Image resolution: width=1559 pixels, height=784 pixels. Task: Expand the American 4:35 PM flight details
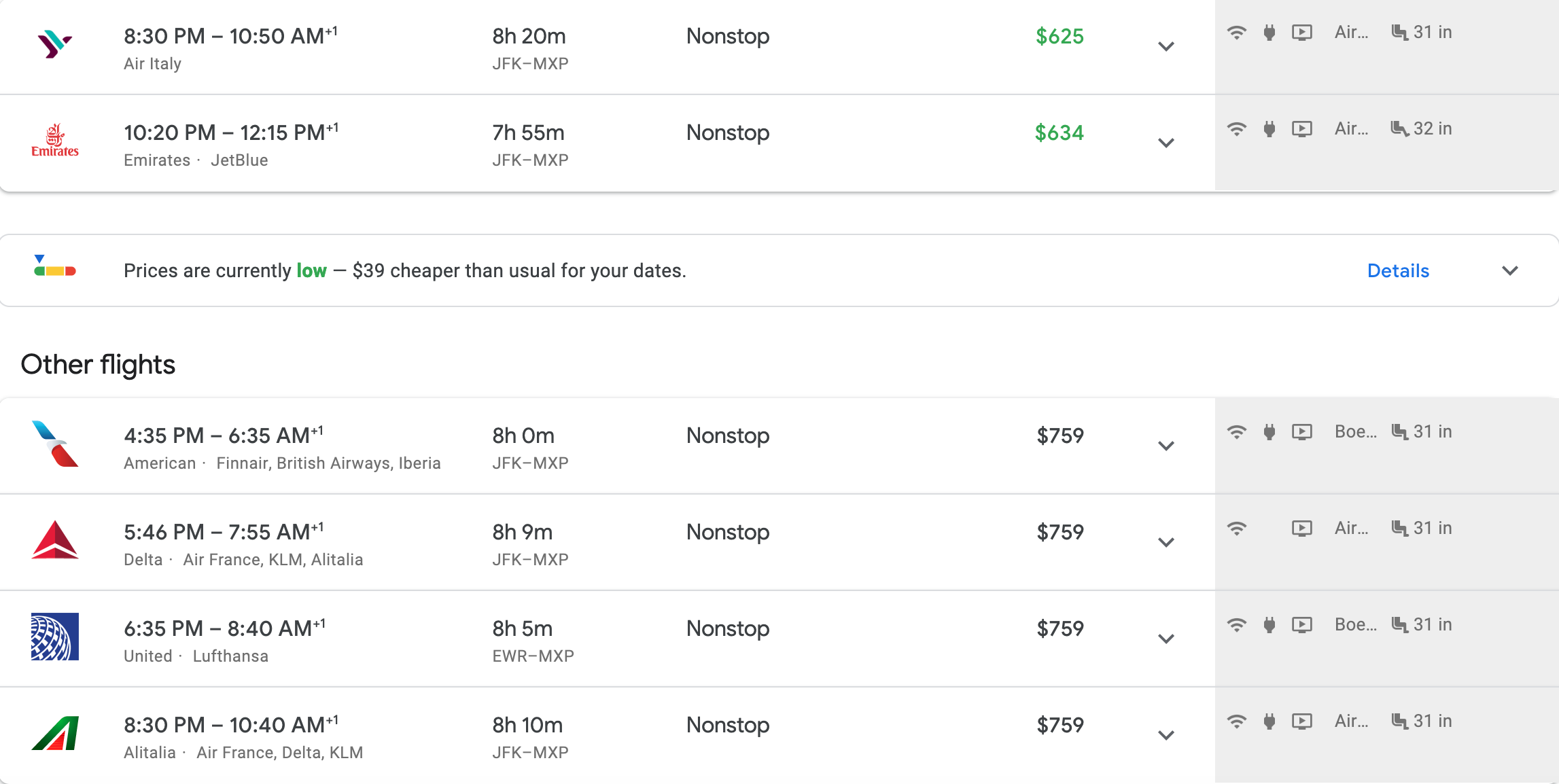point(1166,446)
